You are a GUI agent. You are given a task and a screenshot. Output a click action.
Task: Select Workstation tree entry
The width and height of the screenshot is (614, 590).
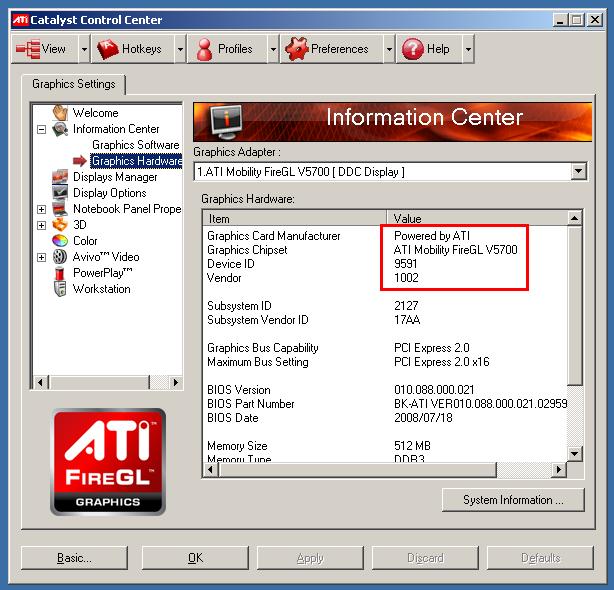(x=102, y=289)
